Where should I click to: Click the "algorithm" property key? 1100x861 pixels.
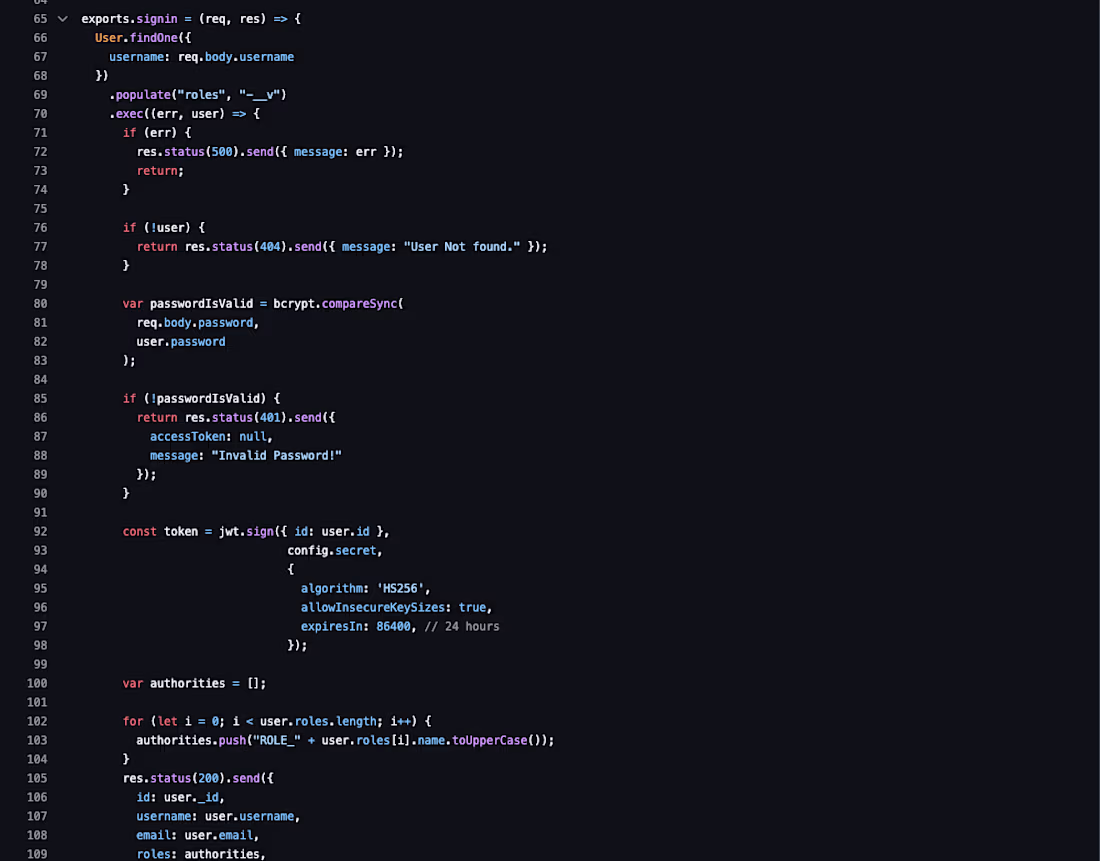[332, 588]
